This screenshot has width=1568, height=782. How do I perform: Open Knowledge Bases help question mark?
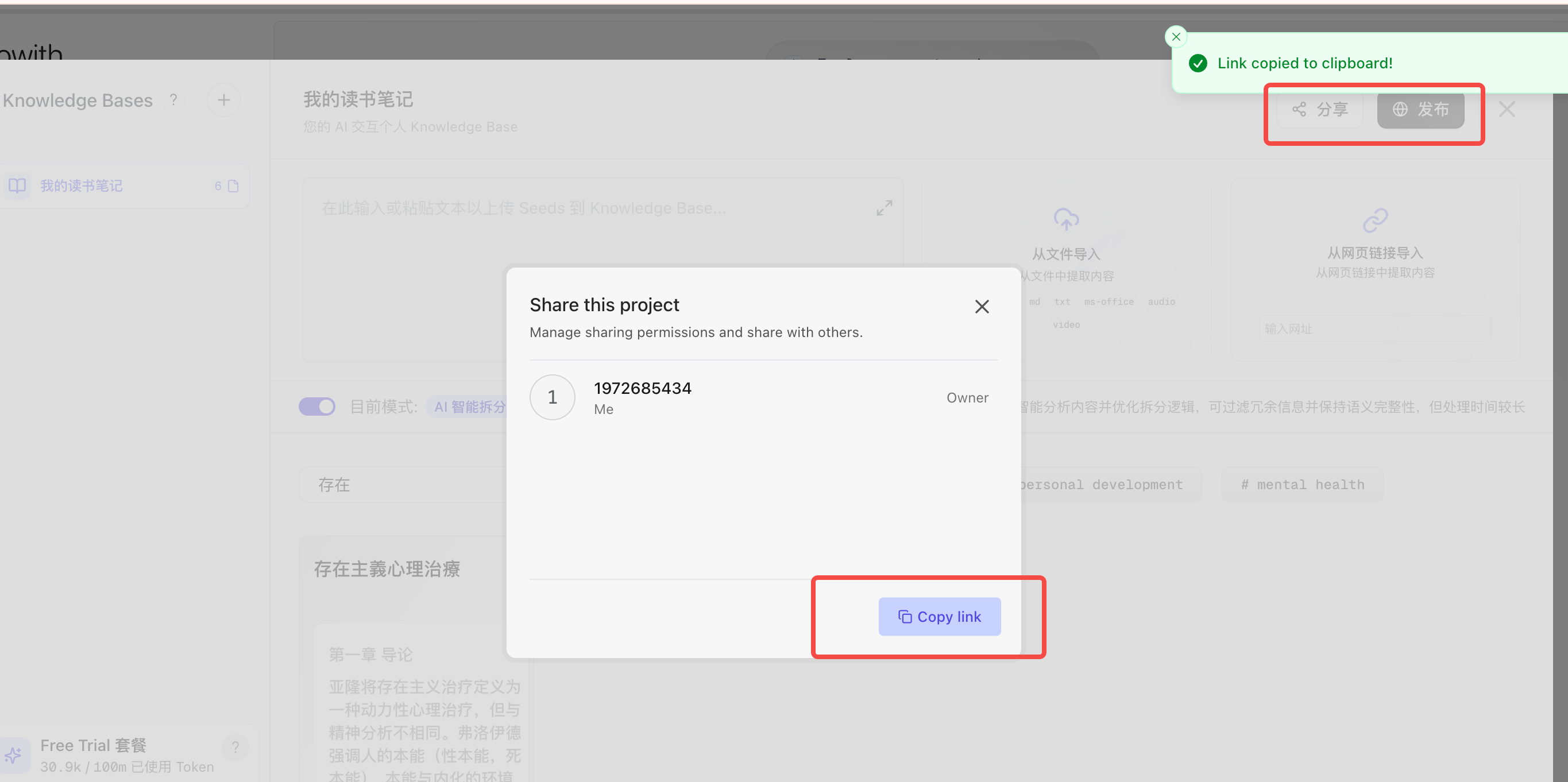click(173, 100)
